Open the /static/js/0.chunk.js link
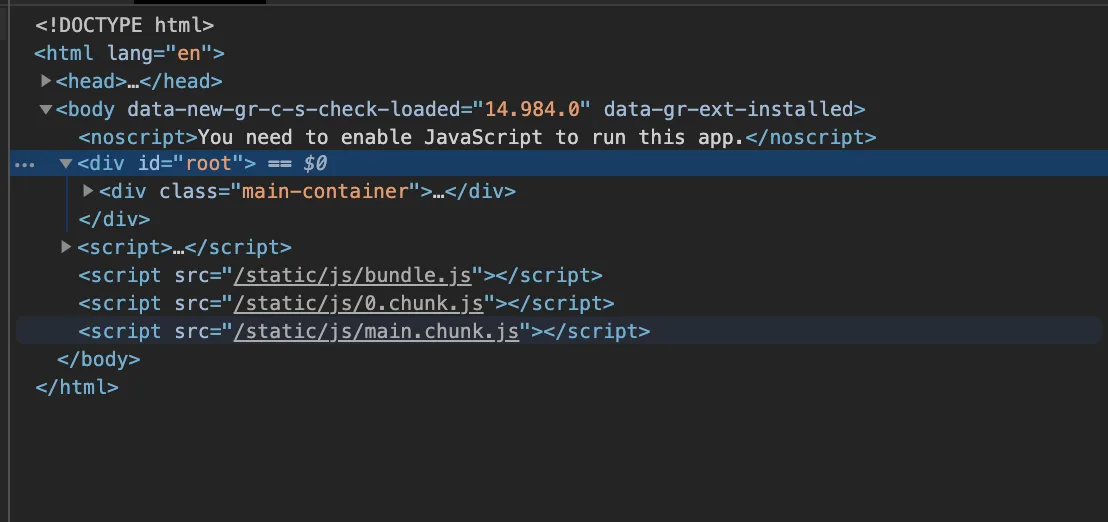 click(x=358, y=304)
